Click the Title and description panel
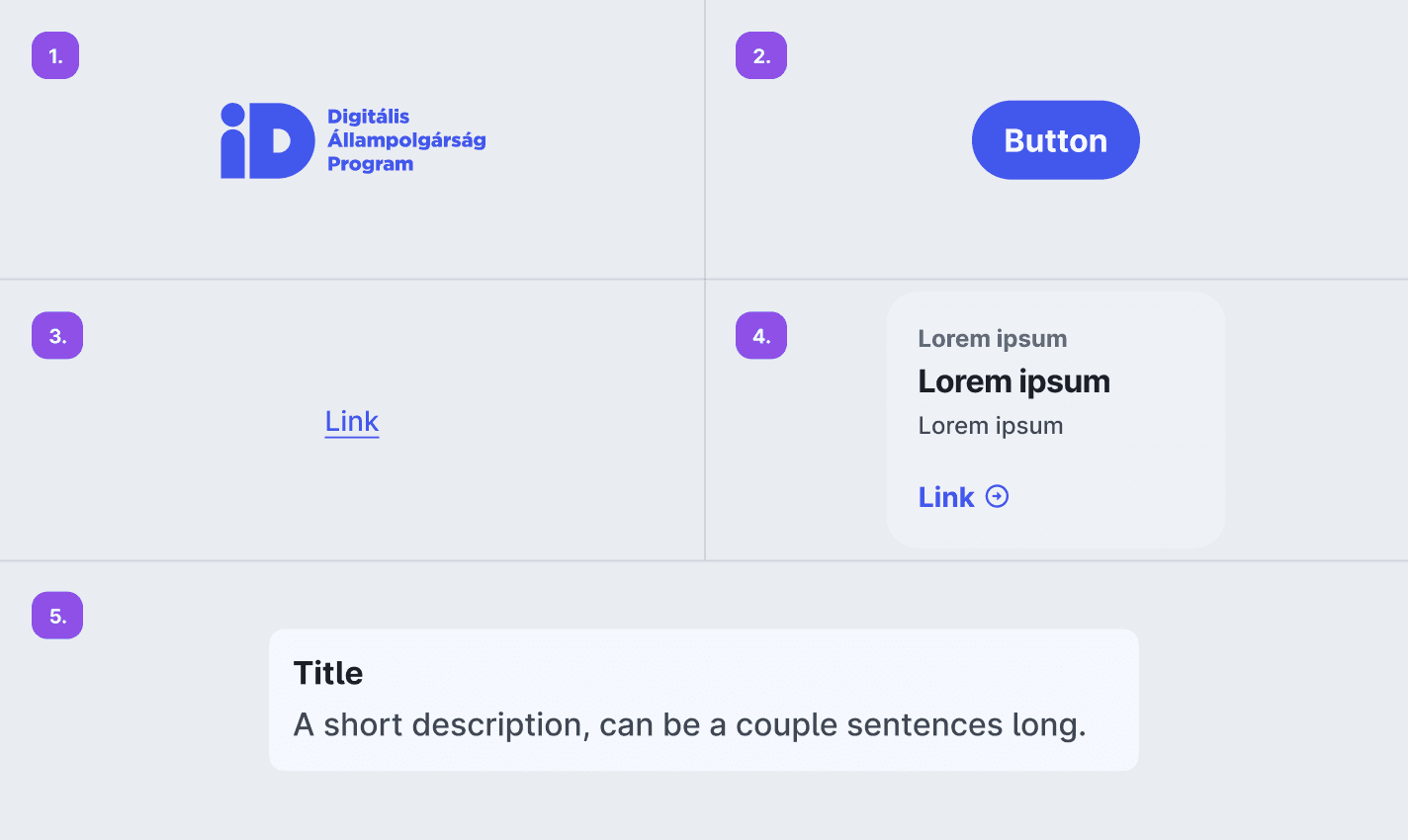 704,700
